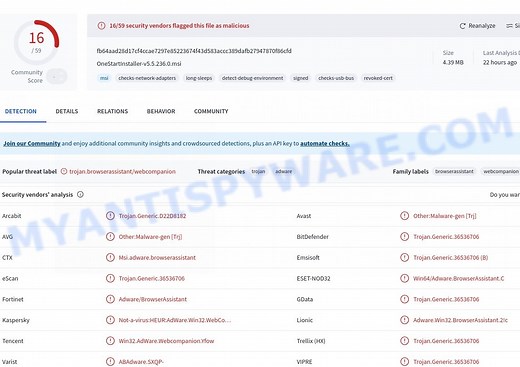Viewport: 520px width, 367px height.
Task: Click the 16/59 security vendors flagged message
Action: [x=179, y=26]
